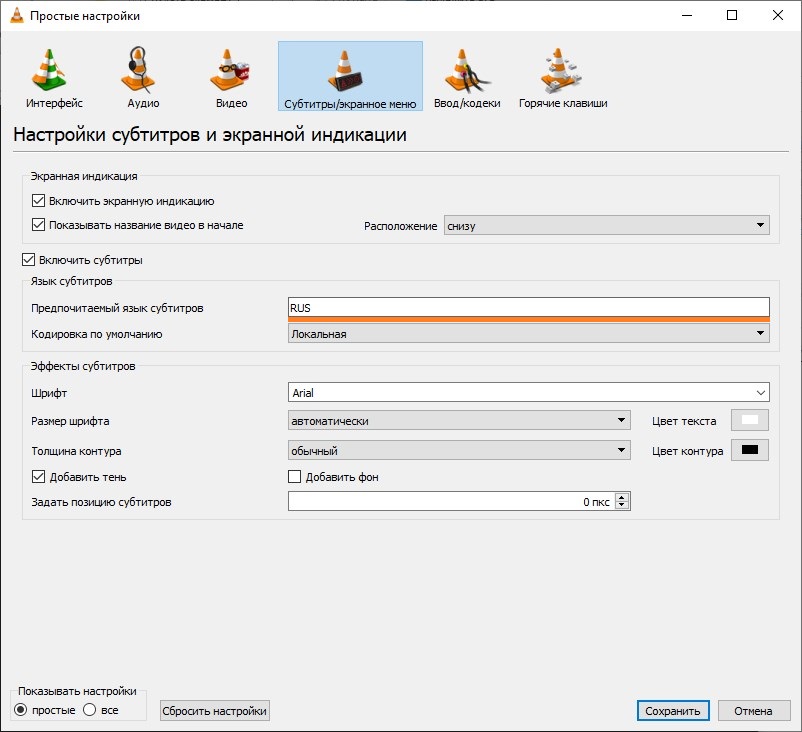Select the 'все' settings radio button

(x=89, y=710)
